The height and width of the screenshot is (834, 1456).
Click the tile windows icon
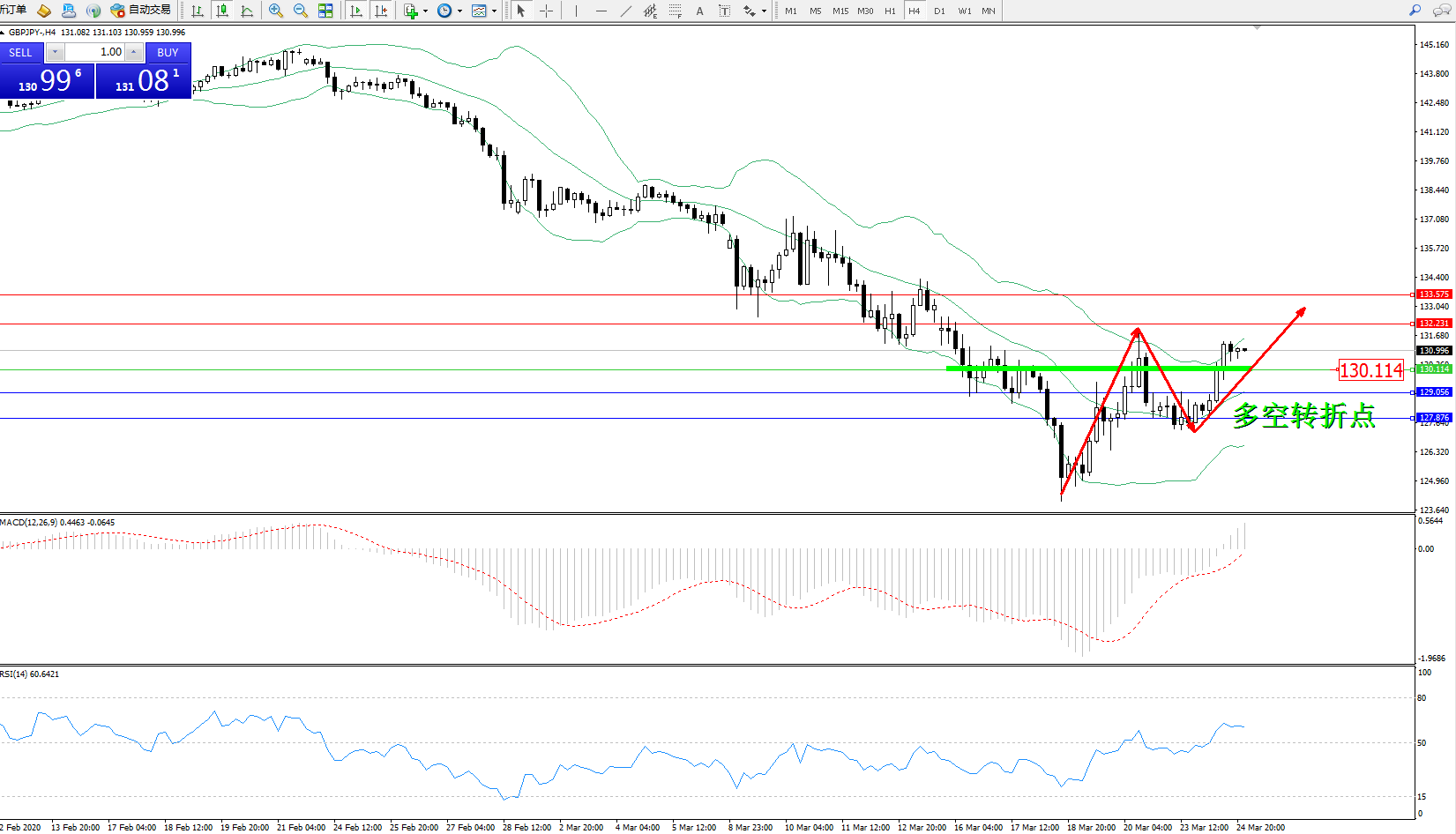pos(325,11)
